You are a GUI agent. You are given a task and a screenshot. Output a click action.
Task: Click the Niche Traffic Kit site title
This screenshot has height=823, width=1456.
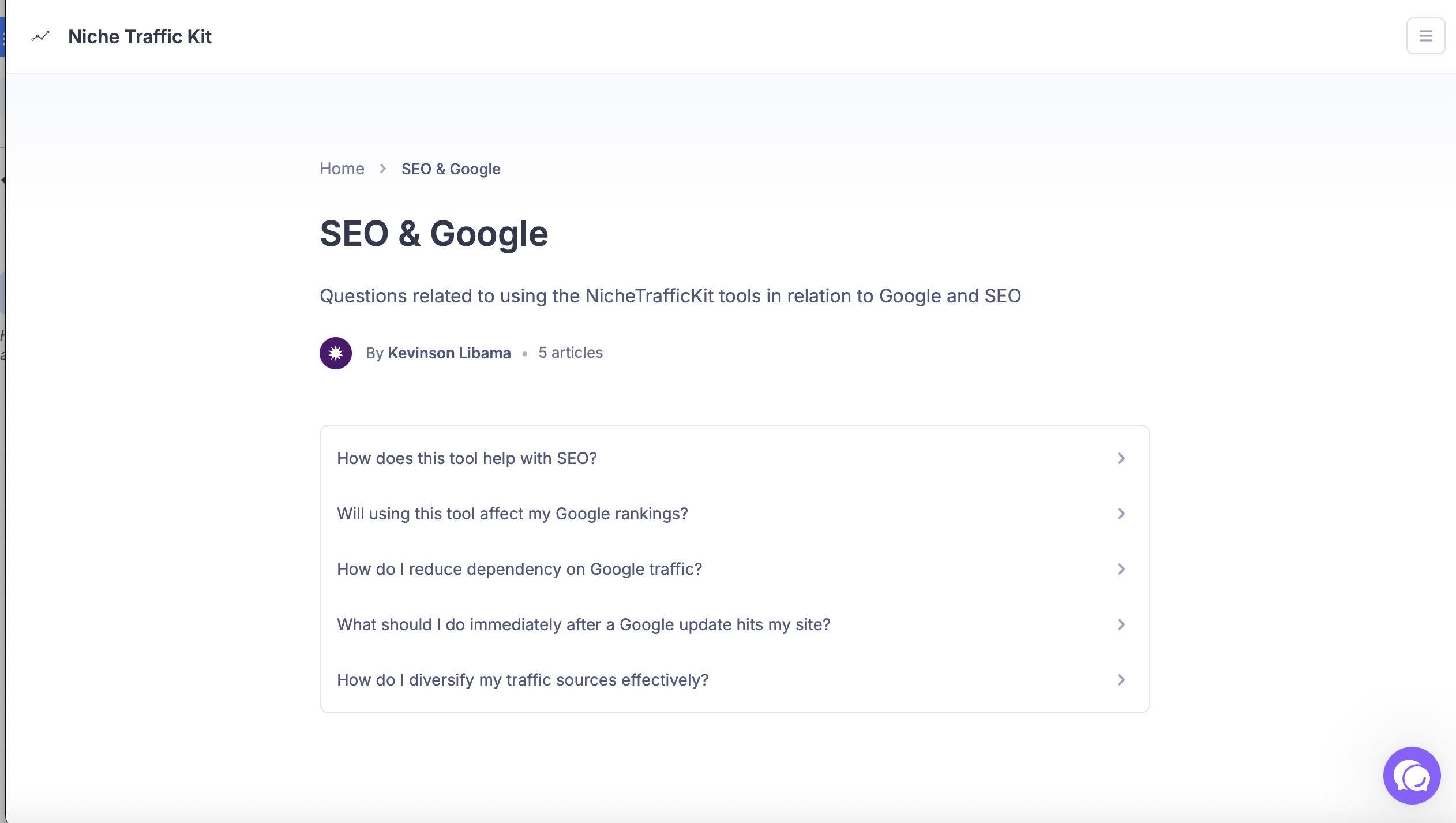pos(140,36)
